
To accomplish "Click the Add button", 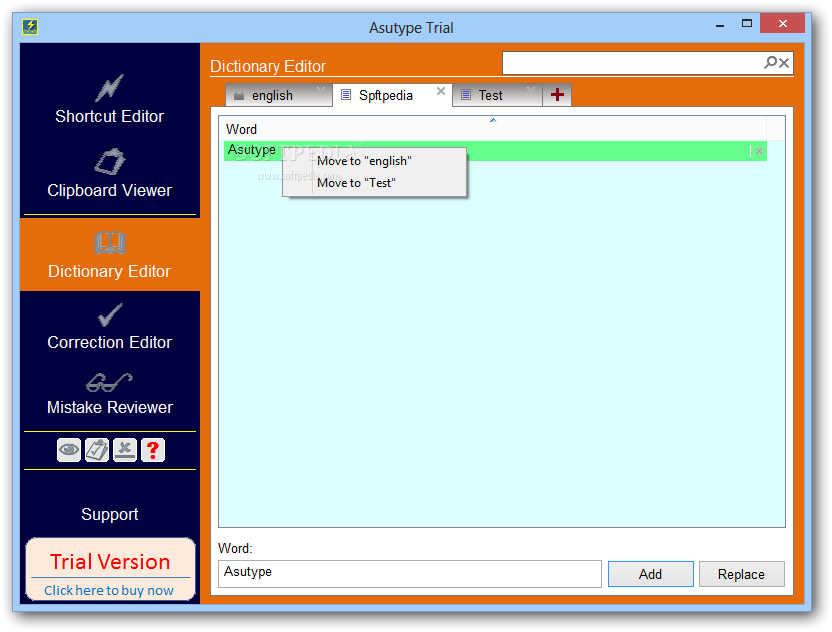I will (x=651, y=574).
